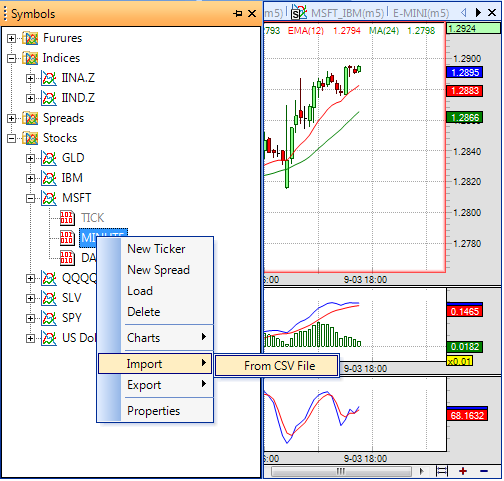This screenshot has height=481, width=504.
Task: Choose New Spread from context menu
Action: [155, 270]
